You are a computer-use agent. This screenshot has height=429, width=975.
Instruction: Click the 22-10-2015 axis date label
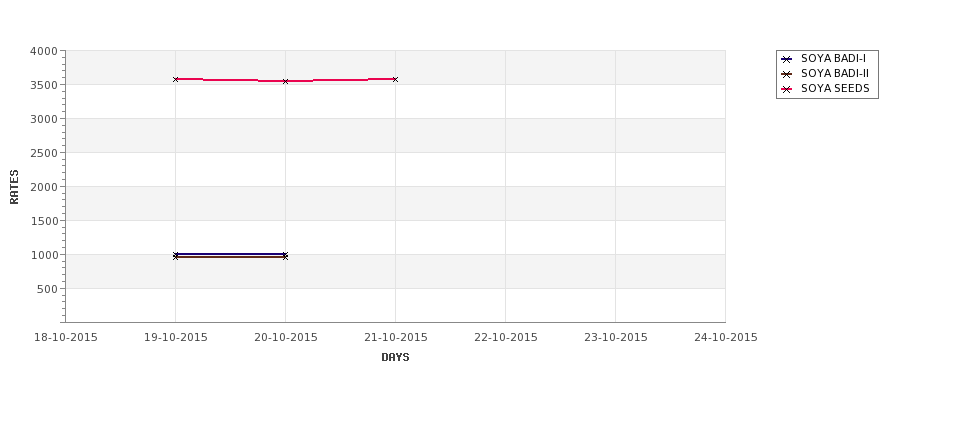[506, 338]
